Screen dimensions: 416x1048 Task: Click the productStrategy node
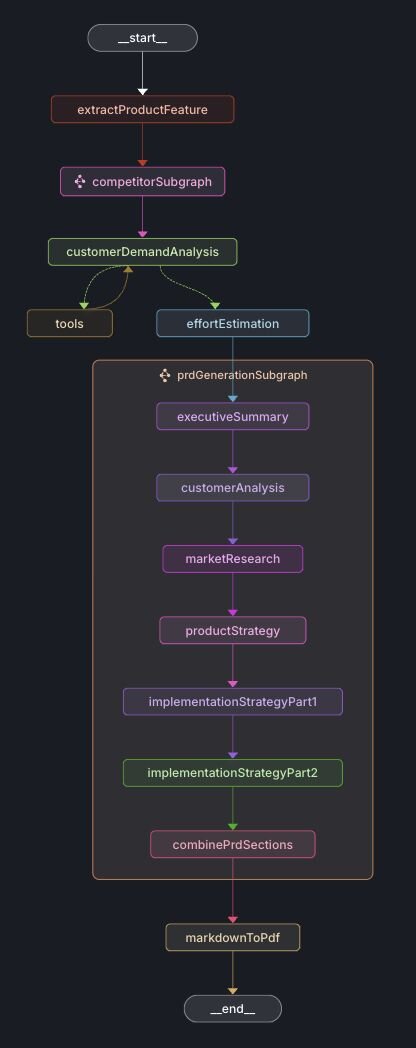[x=233, y=630]
